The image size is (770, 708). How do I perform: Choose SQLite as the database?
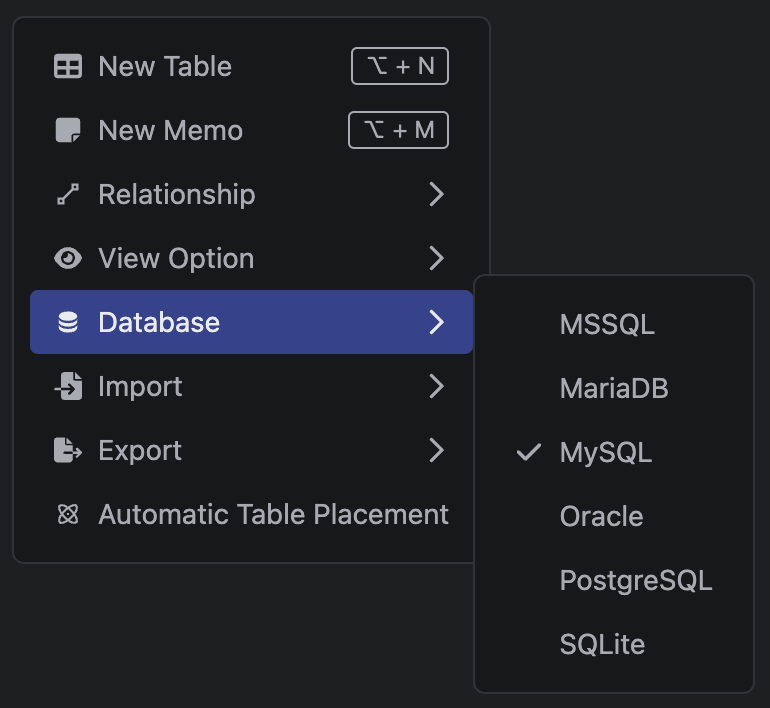(602, 645)
